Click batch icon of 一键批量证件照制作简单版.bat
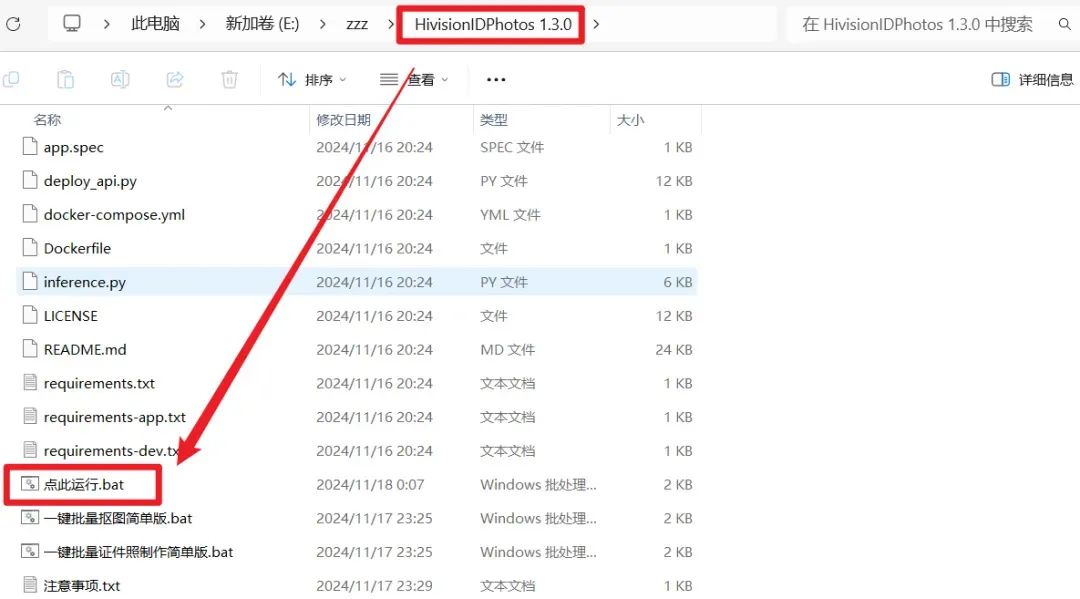 [30, 551]
